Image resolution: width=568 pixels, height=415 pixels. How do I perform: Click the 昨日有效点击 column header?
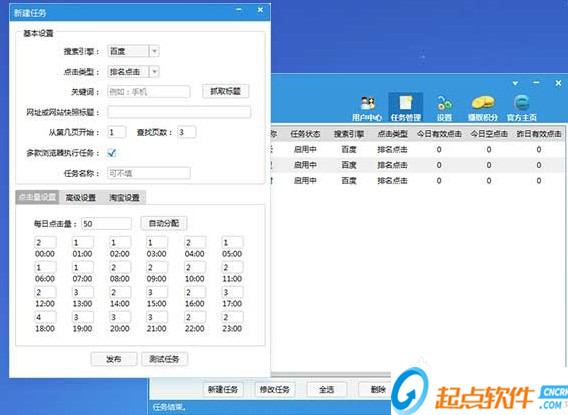pos(539,134)
